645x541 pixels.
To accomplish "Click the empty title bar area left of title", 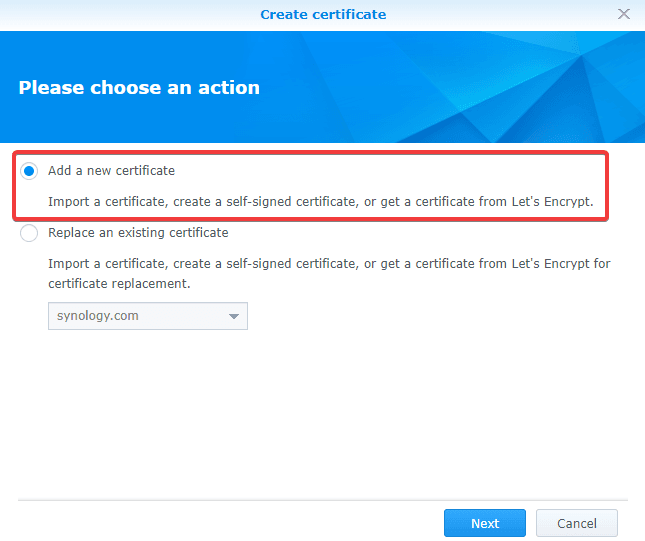I will coord(120,14).
